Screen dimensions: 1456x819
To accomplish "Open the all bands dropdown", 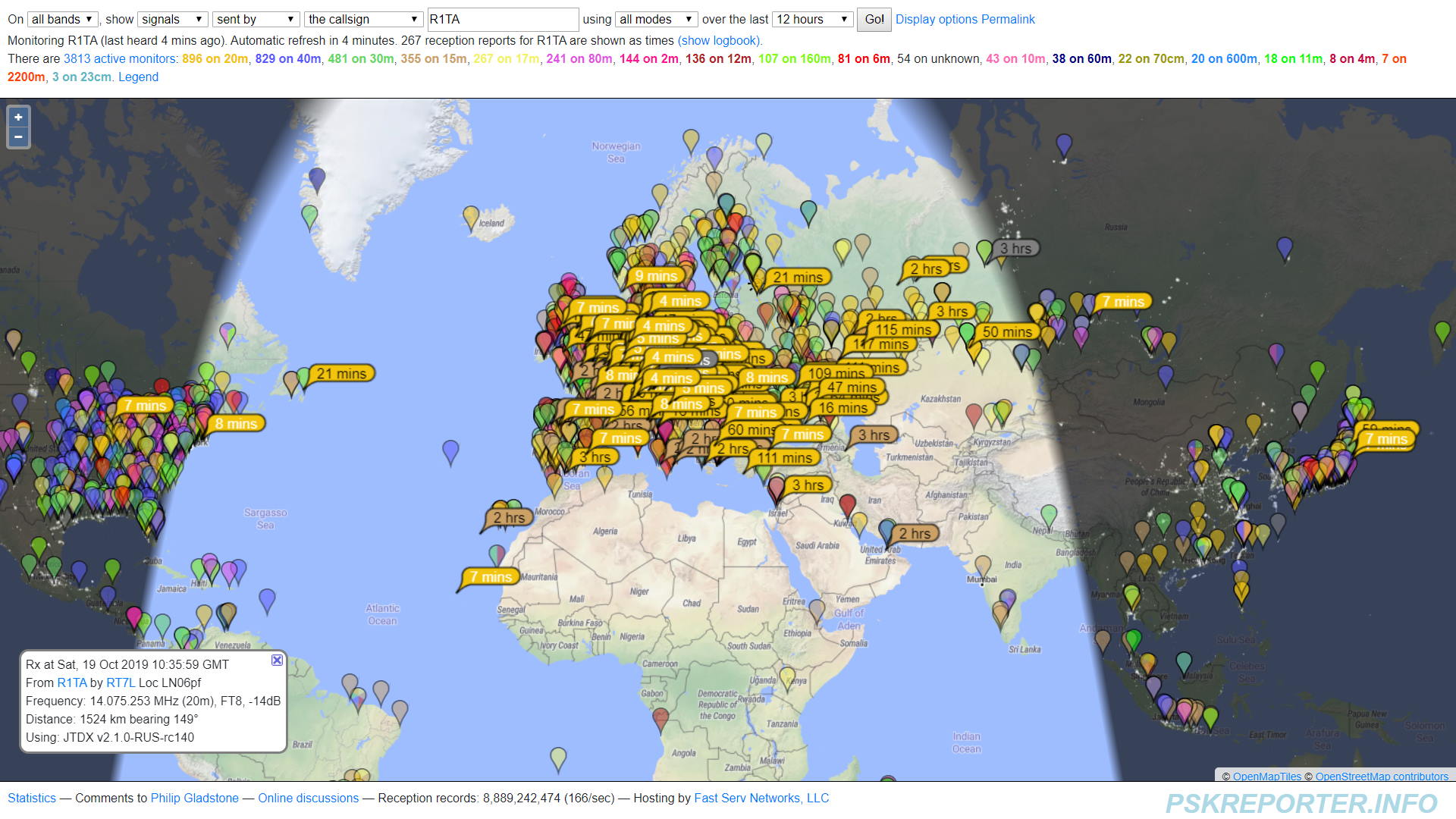I will pyautogui.click(x=62, y=20).
